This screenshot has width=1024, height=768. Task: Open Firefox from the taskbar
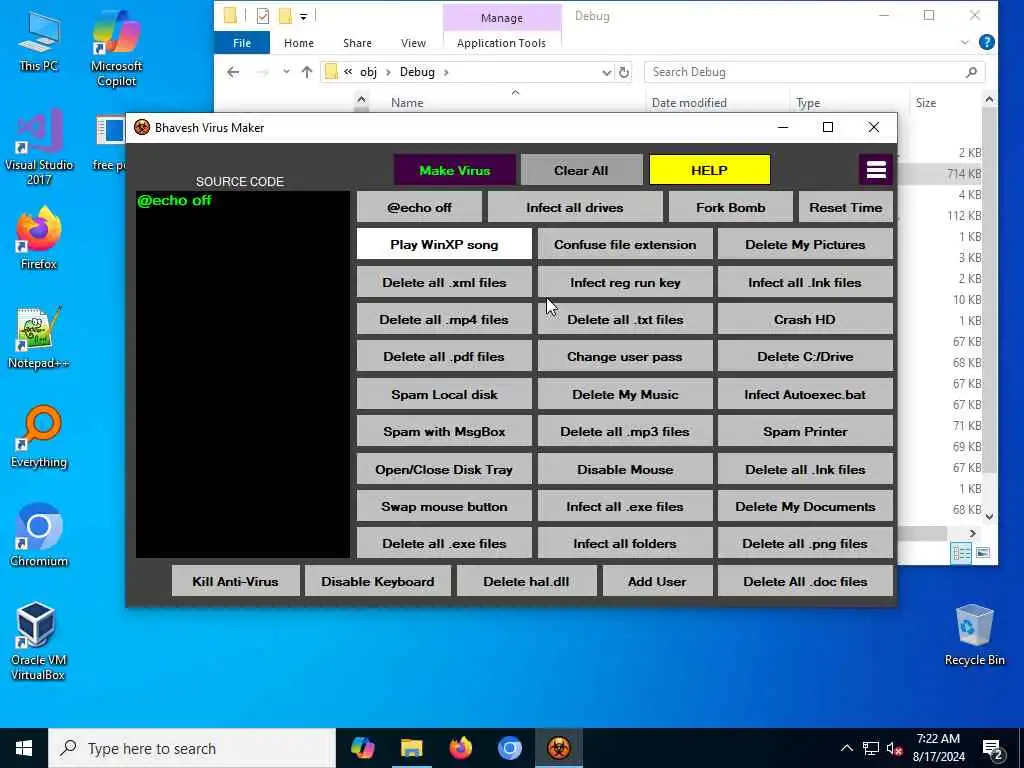(460, 748)
